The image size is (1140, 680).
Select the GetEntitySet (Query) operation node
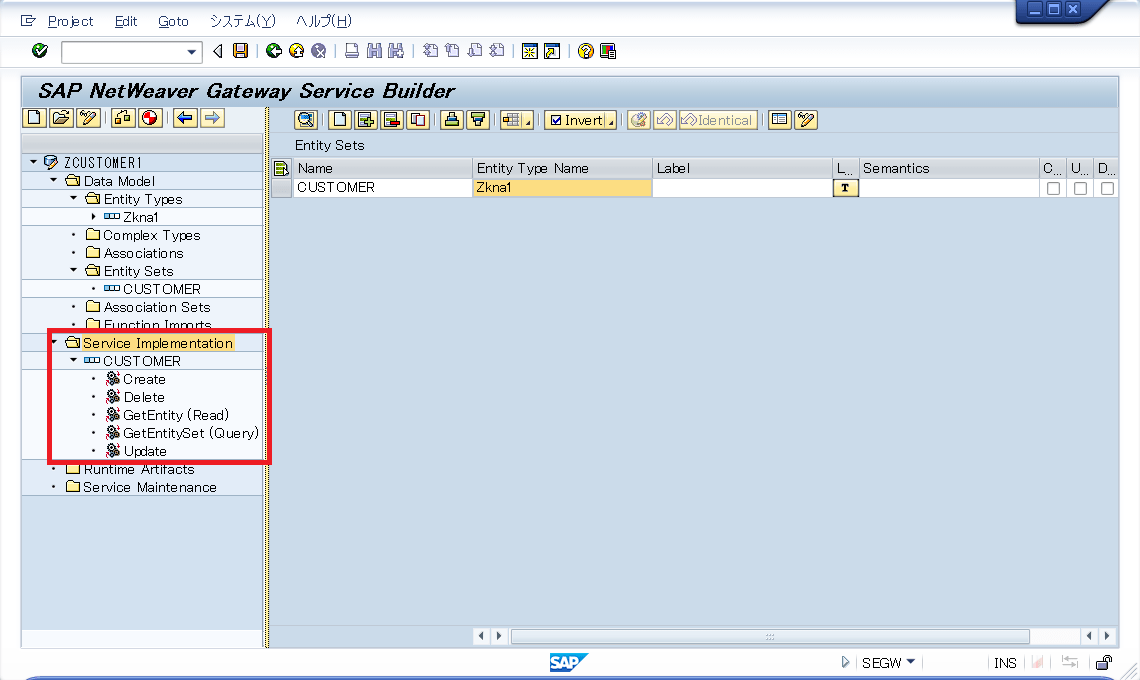click(x=191, y=433)
